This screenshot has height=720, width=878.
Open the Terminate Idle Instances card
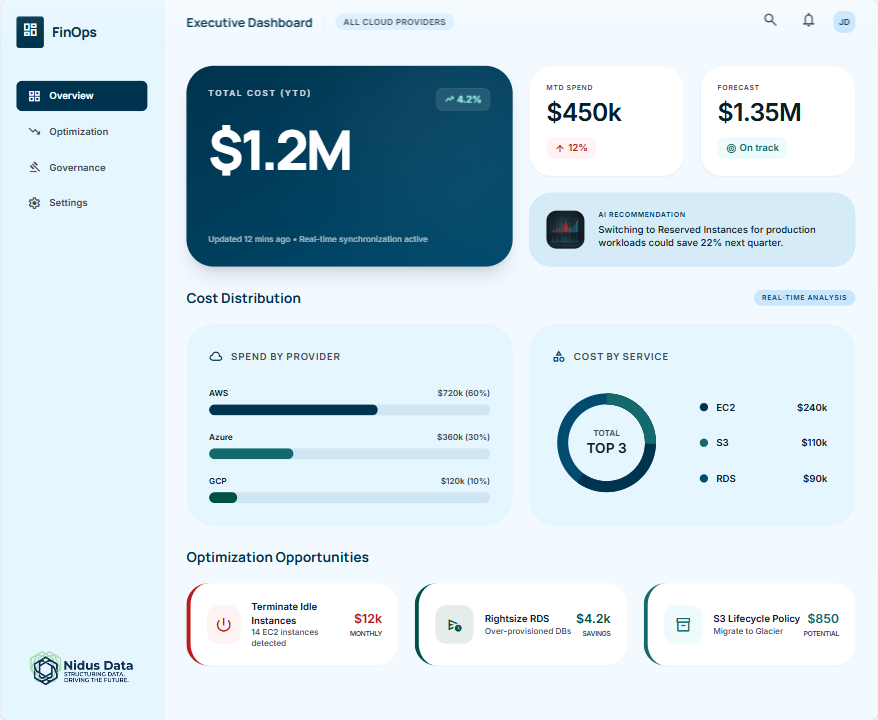point(292,624)
